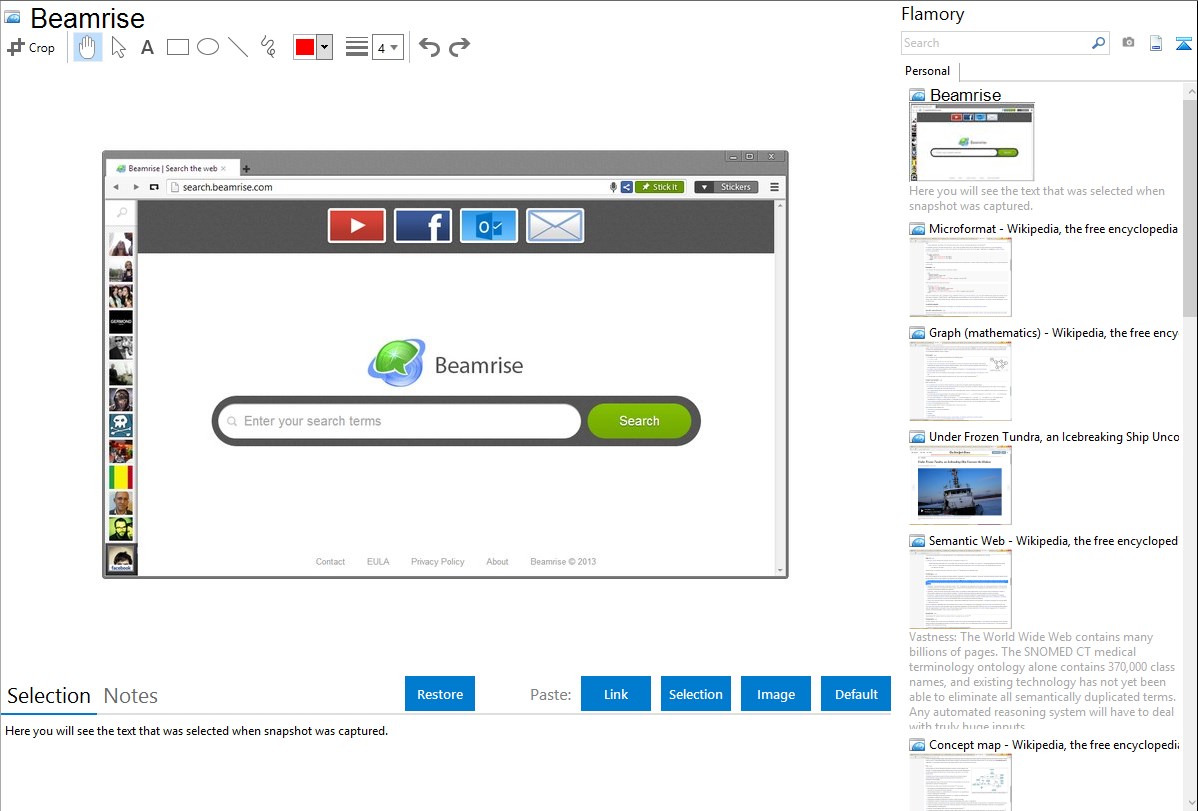Open the Graph (mathematics) snapshot thumbnail

click(960, 381)
